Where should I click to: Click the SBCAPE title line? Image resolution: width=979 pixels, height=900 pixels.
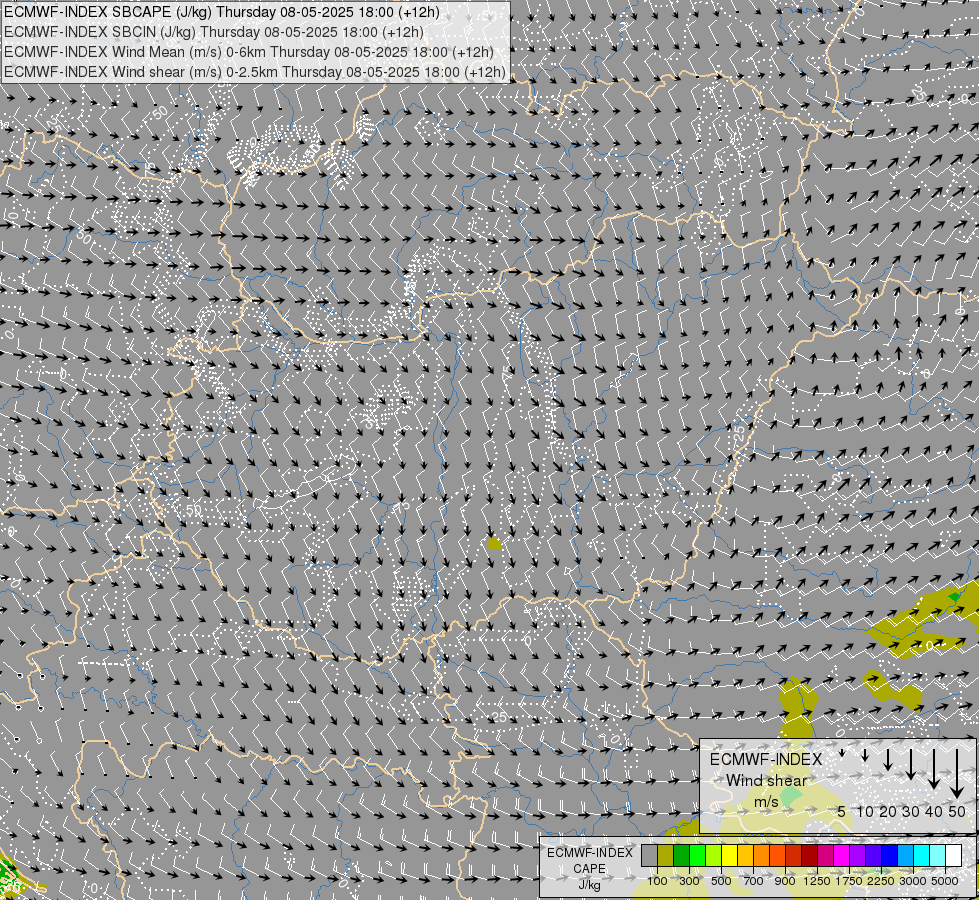point(222,12)
